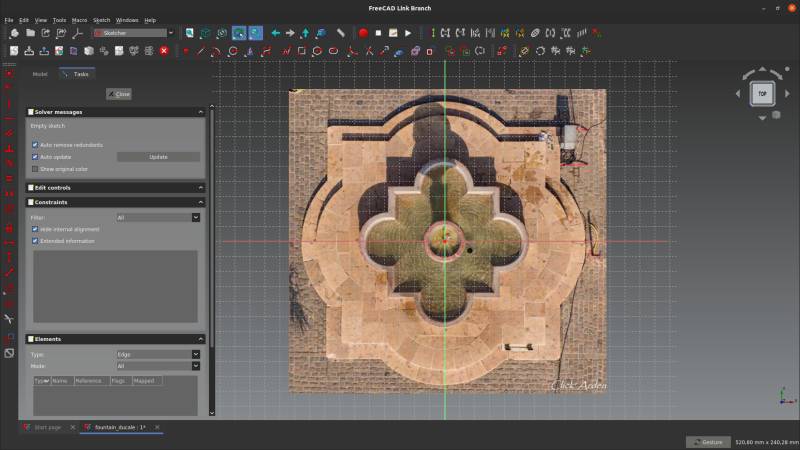The image size is (800, 450).
Task: Click the execute macro play icon
Action: pyautogui.click(x=408, y=33)
